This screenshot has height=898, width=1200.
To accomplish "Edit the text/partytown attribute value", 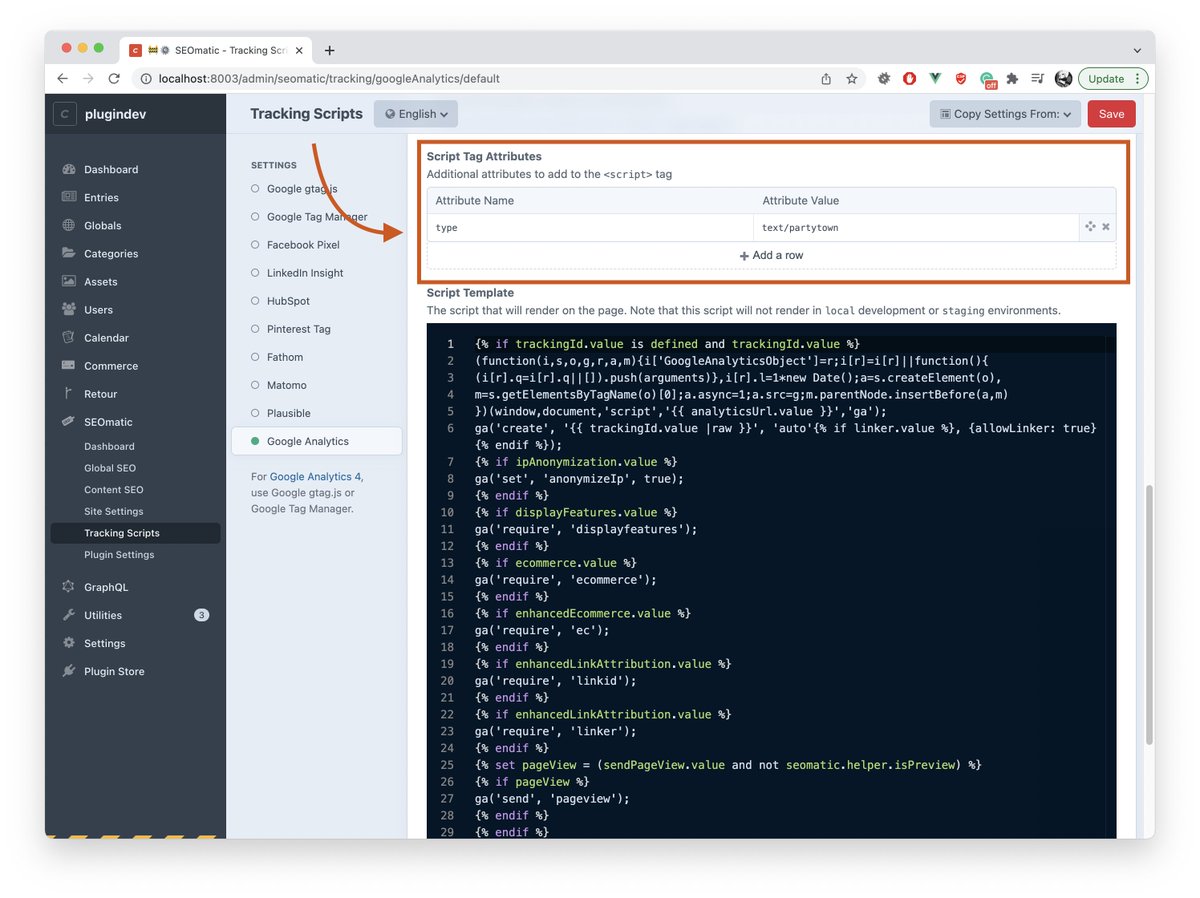I will click(915, 227).
